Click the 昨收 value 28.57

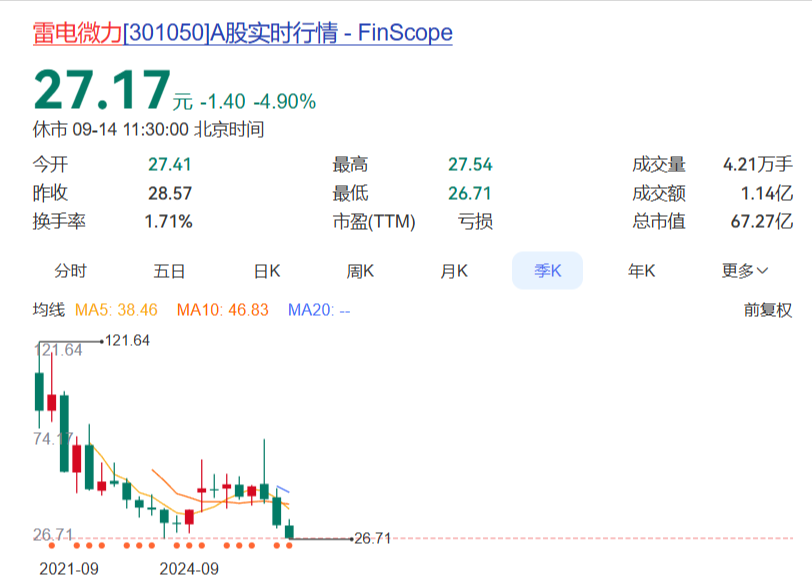pos(170,193)
